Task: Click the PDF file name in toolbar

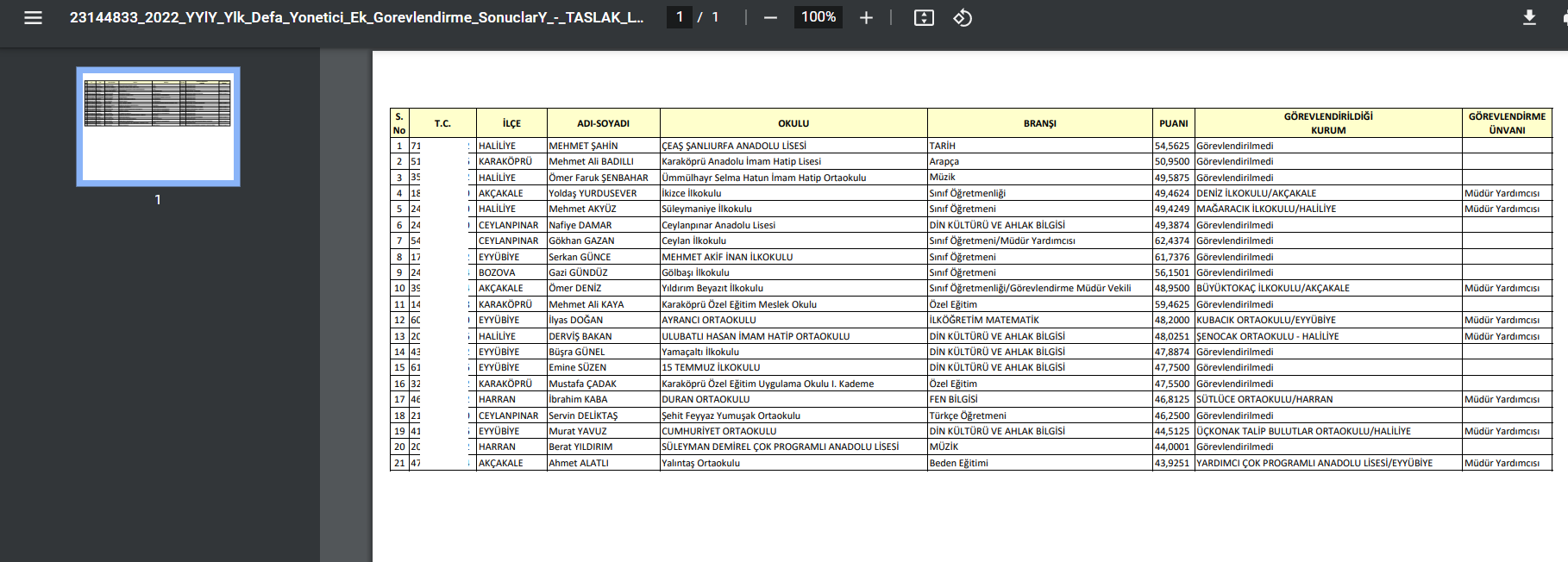Action: click(x=356, y=17)
